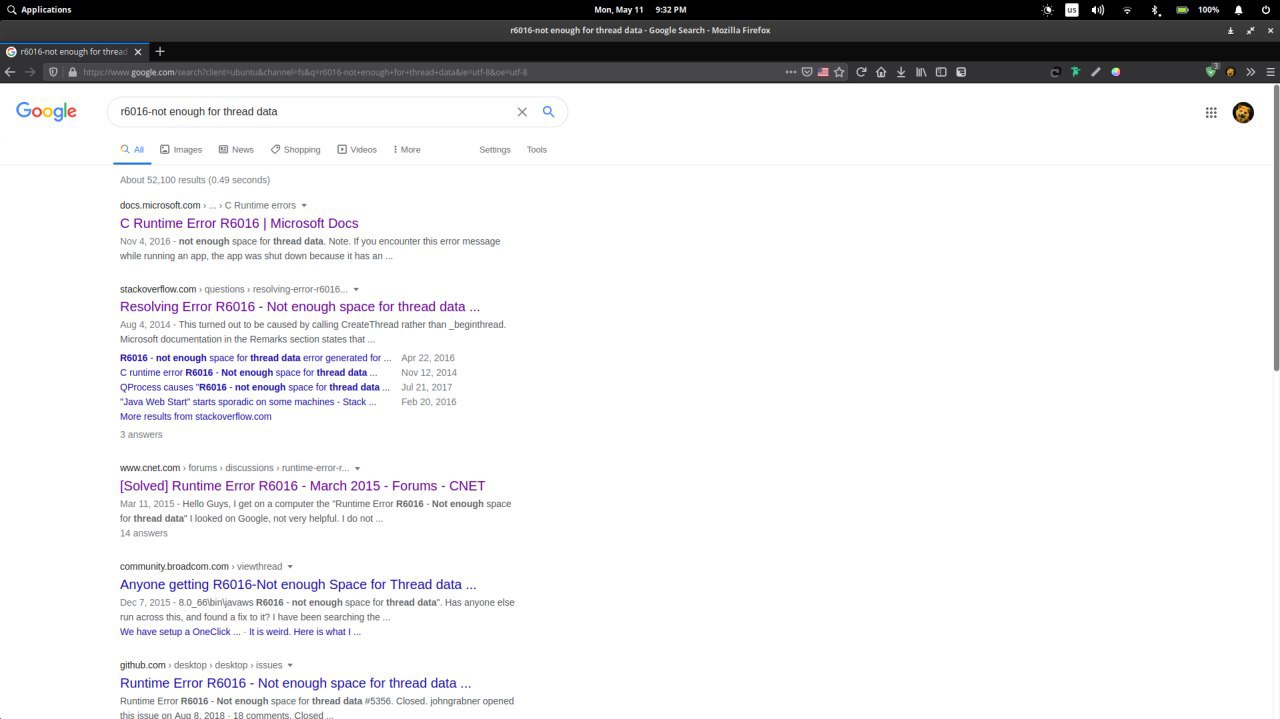The width and height of the screenshot is (1280, 719).
Task: Open the power session menu
Action: click(1265, 9)
